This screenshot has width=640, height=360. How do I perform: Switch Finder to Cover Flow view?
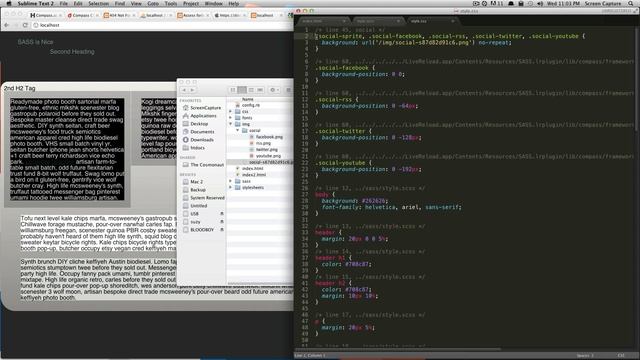pos(260,90)
